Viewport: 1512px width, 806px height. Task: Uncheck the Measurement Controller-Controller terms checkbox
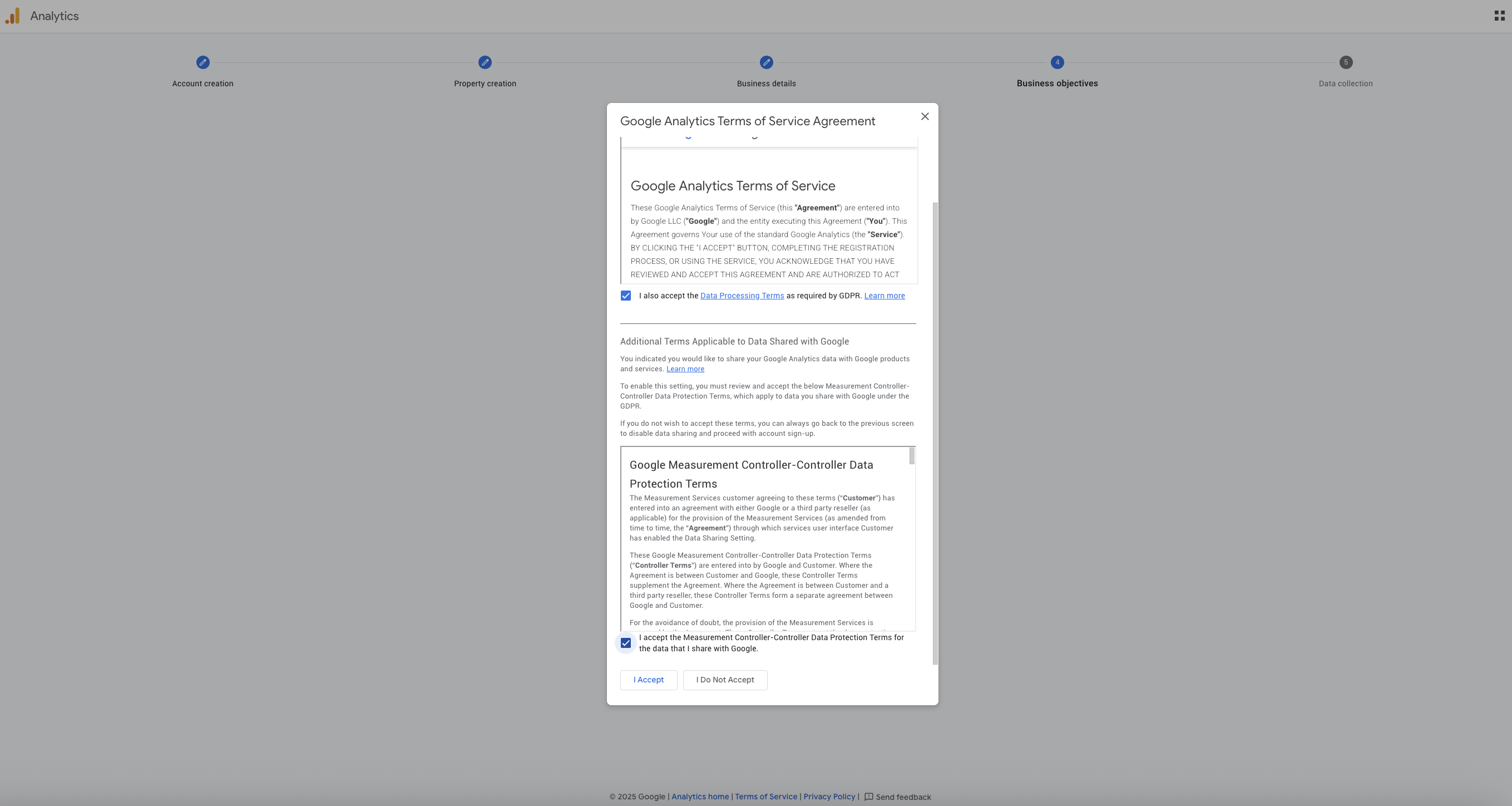626,643
